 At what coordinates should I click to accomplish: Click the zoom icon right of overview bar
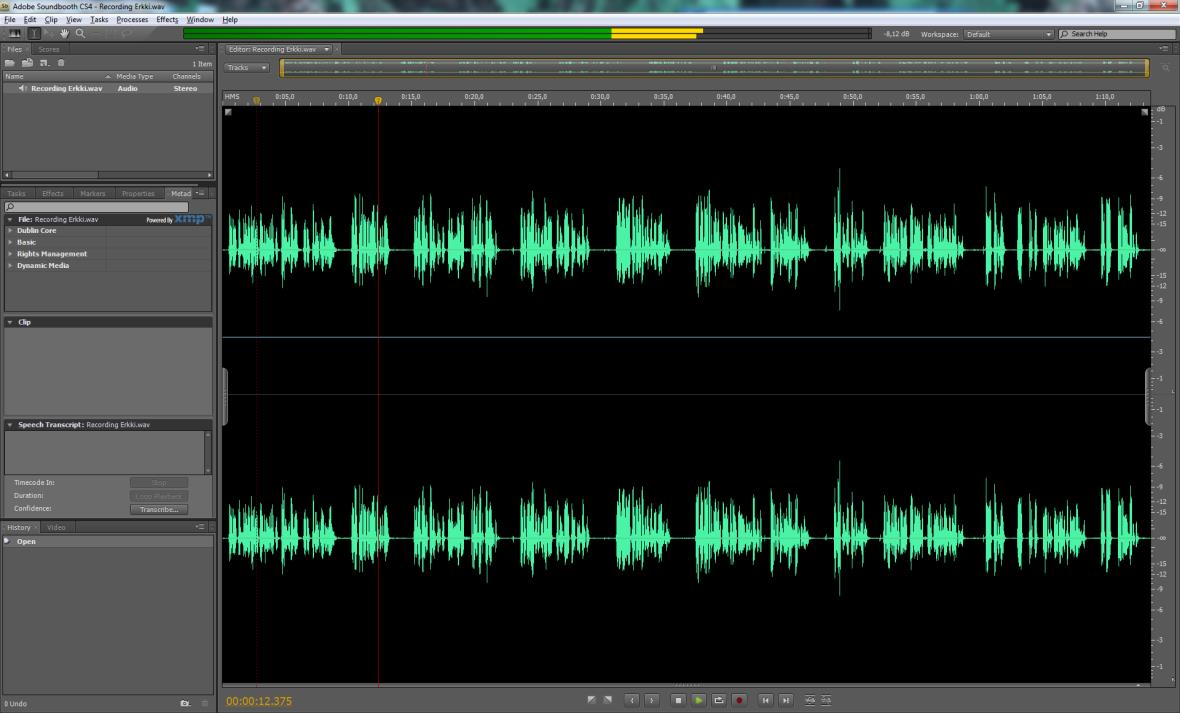point(1166,68)
